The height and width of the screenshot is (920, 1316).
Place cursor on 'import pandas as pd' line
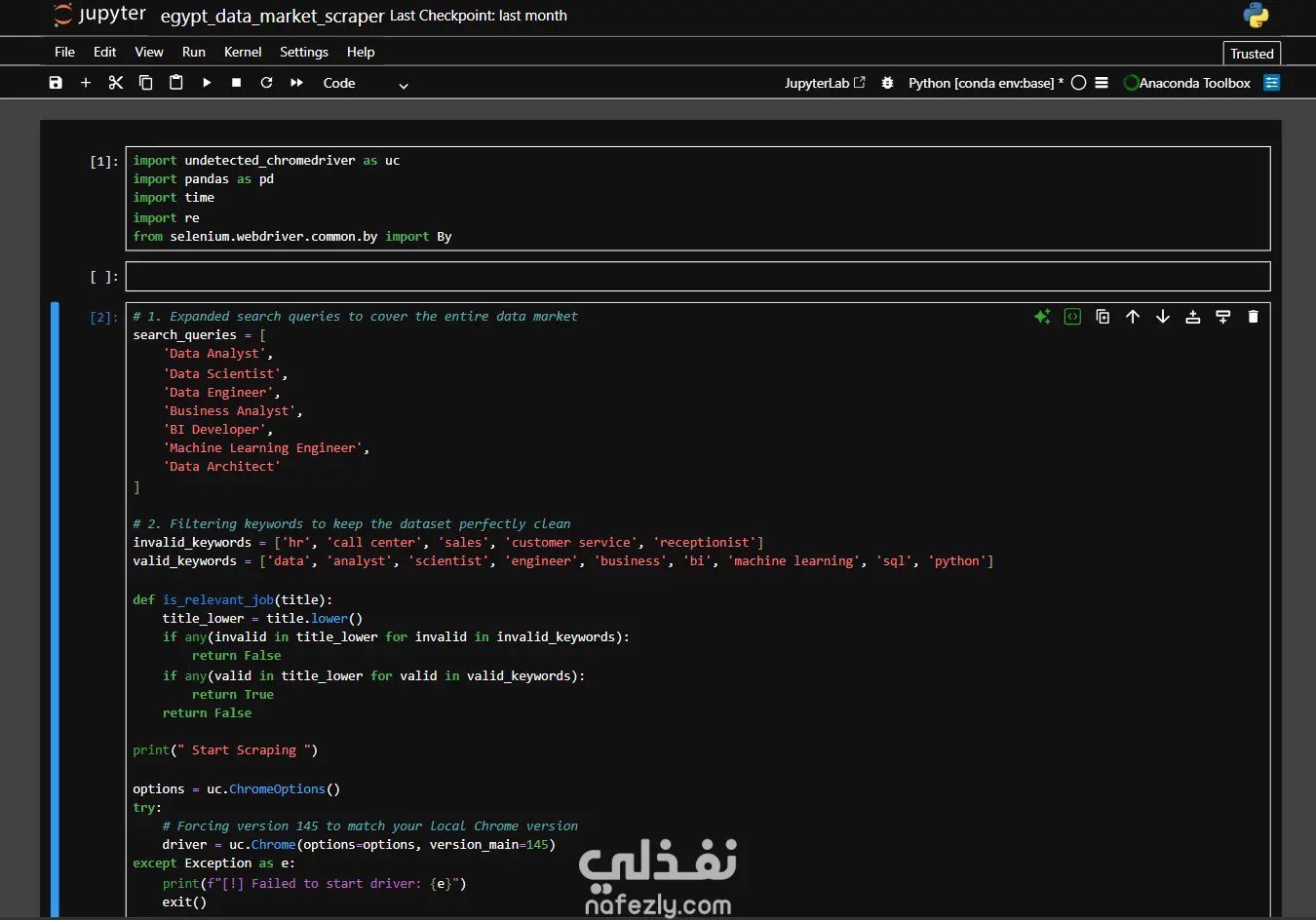[204, 179]
